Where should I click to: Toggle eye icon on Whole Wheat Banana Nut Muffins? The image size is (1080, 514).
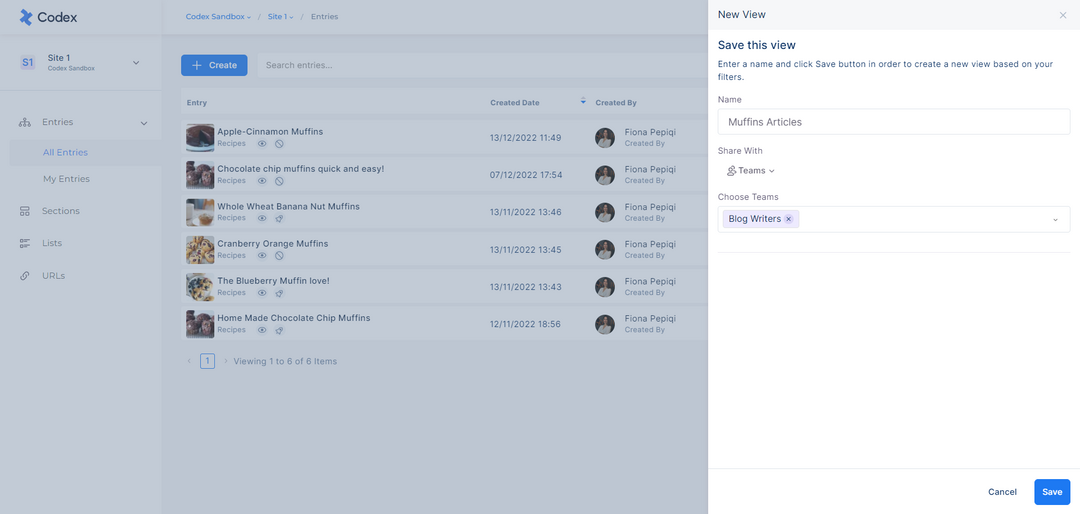tap(262, 218)
